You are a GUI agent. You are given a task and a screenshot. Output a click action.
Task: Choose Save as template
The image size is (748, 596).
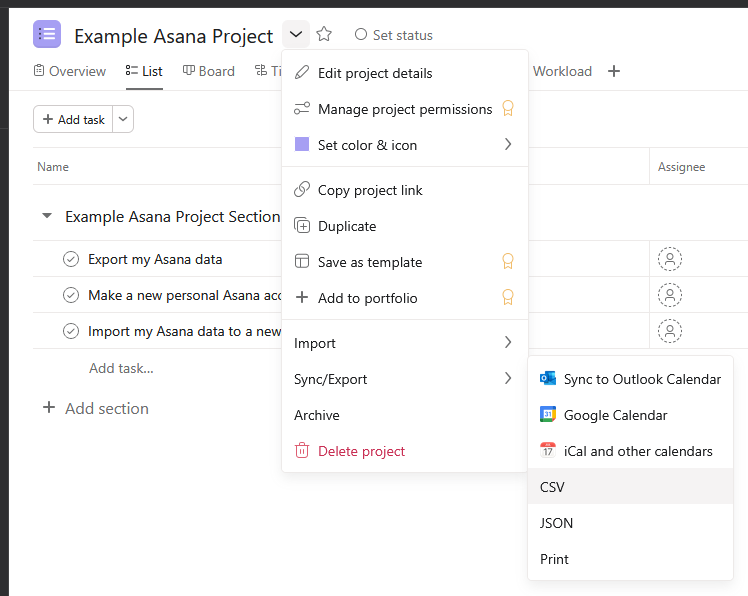[x=405, y=262]
